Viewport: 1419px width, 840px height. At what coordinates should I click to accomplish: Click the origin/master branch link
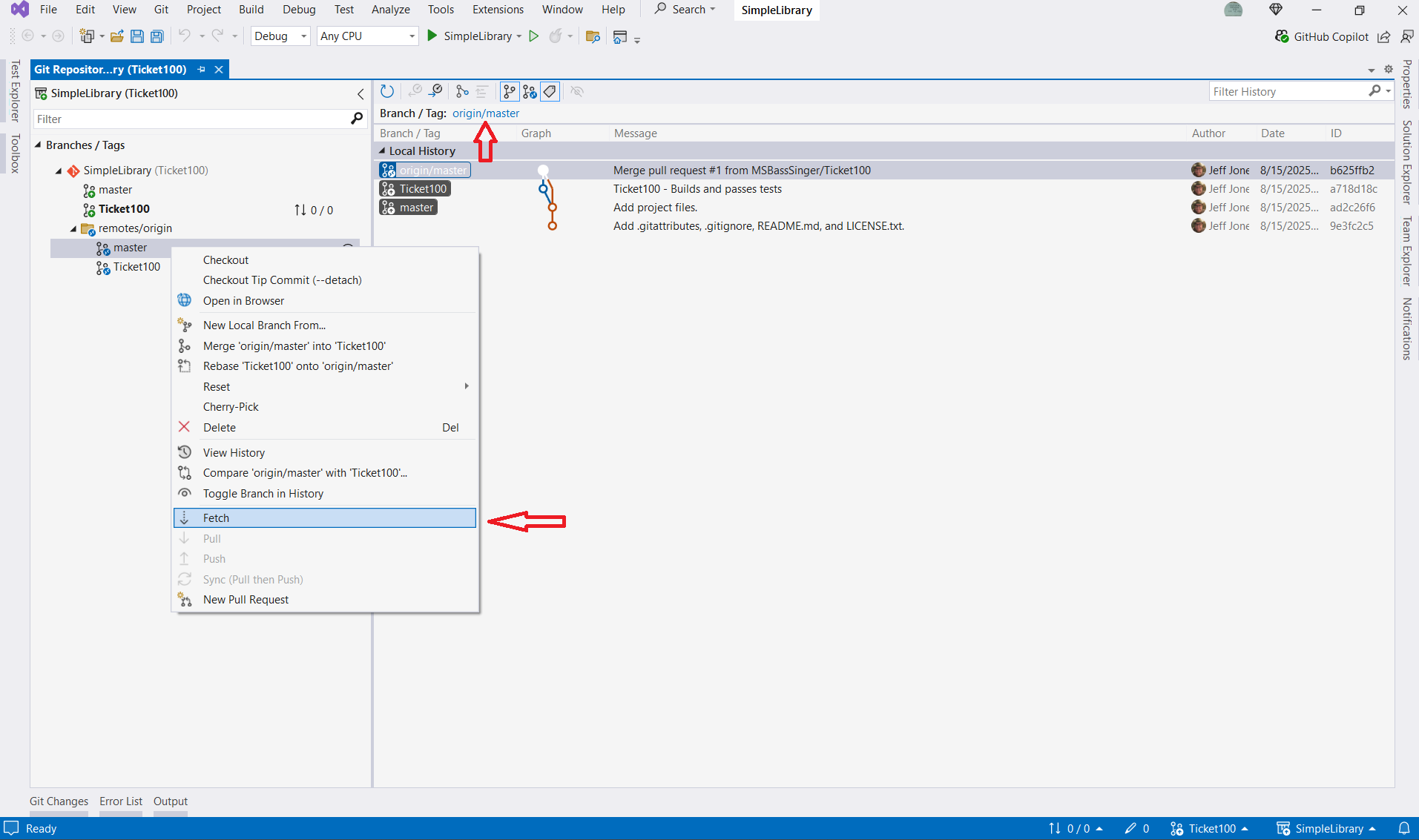point(486,113)
